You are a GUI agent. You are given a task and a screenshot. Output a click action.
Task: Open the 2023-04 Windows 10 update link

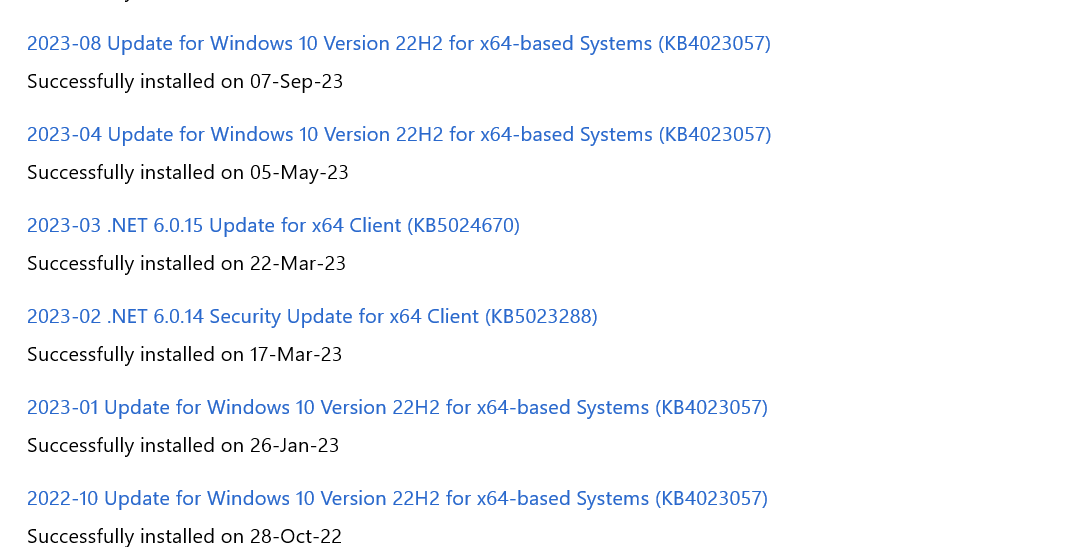click(x=398, y=135)
